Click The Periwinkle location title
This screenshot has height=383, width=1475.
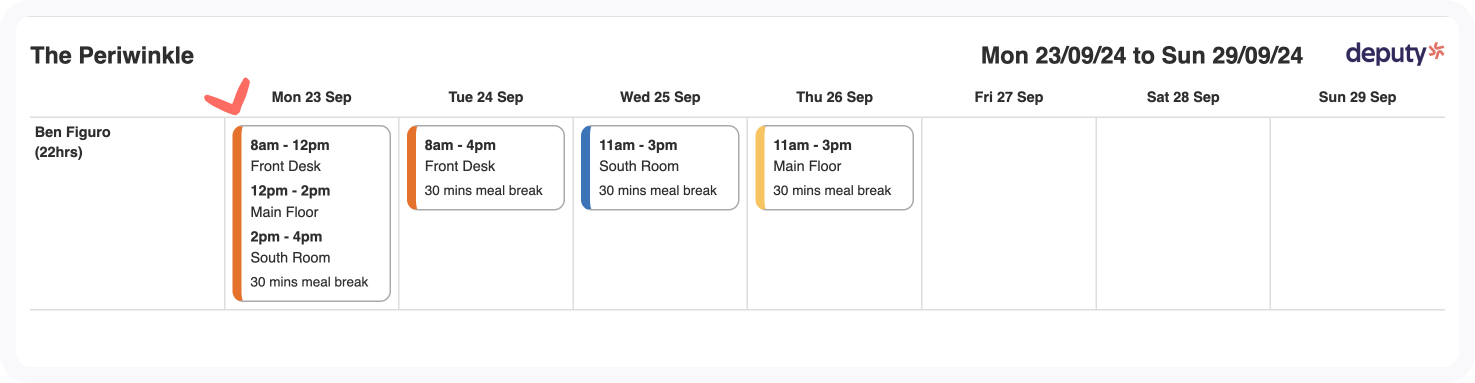[112, 55]
